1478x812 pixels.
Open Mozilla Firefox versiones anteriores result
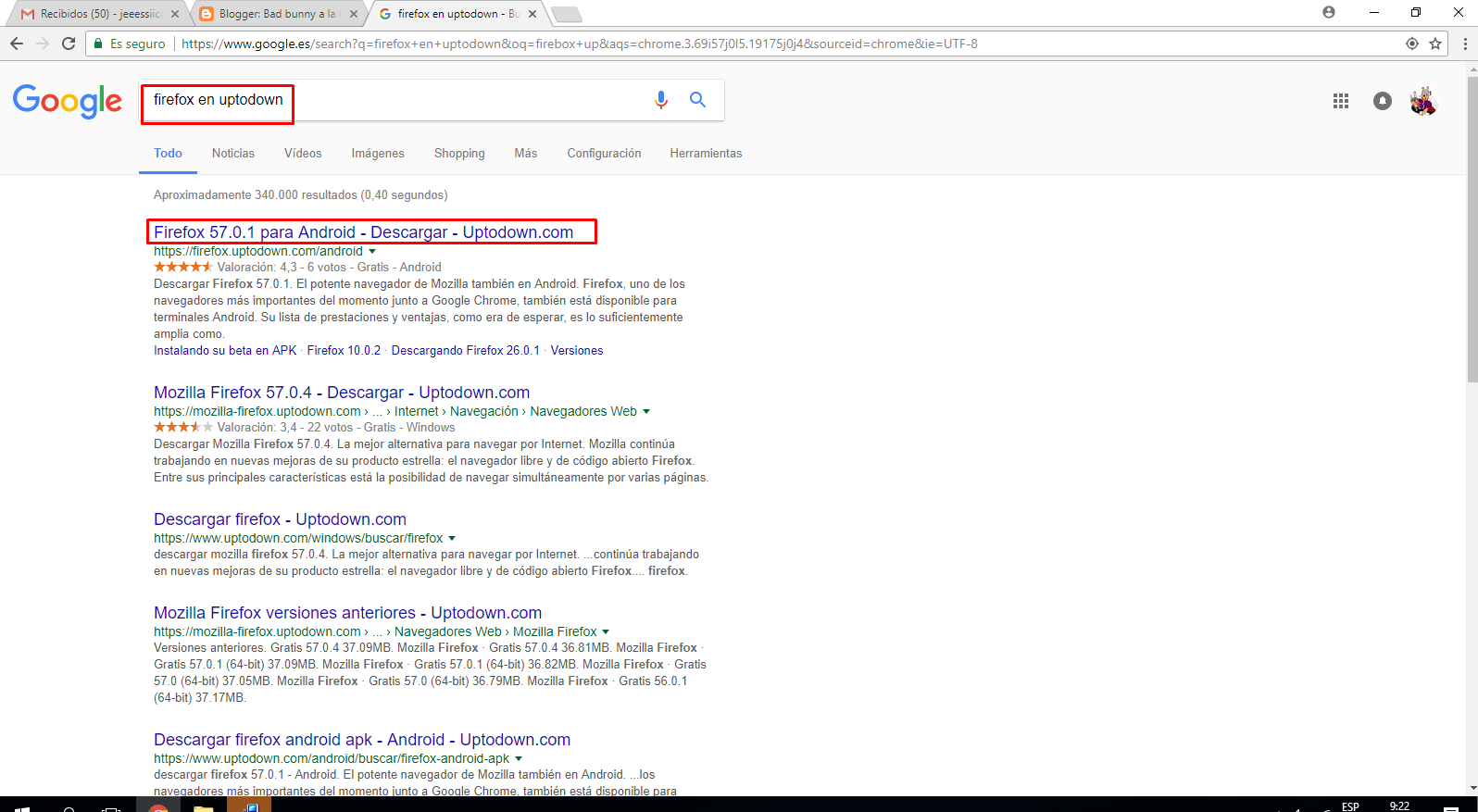pyautogui.click(x=347, y=613)
